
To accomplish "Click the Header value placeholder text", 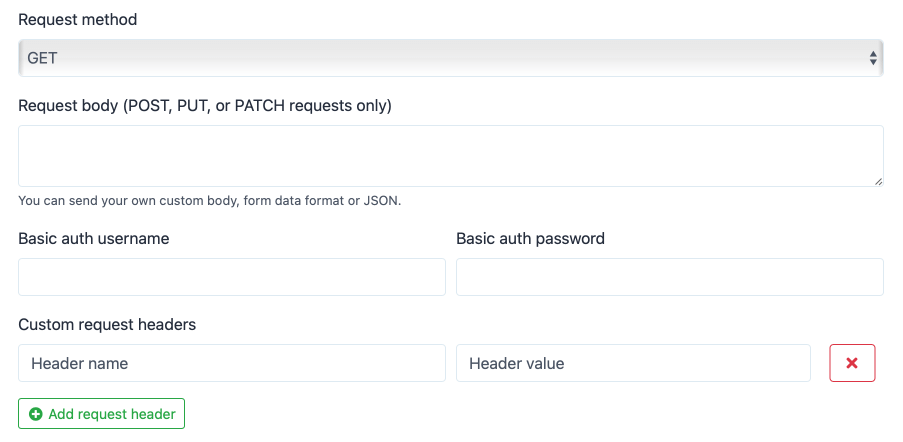I will click(x=516, y=363).
